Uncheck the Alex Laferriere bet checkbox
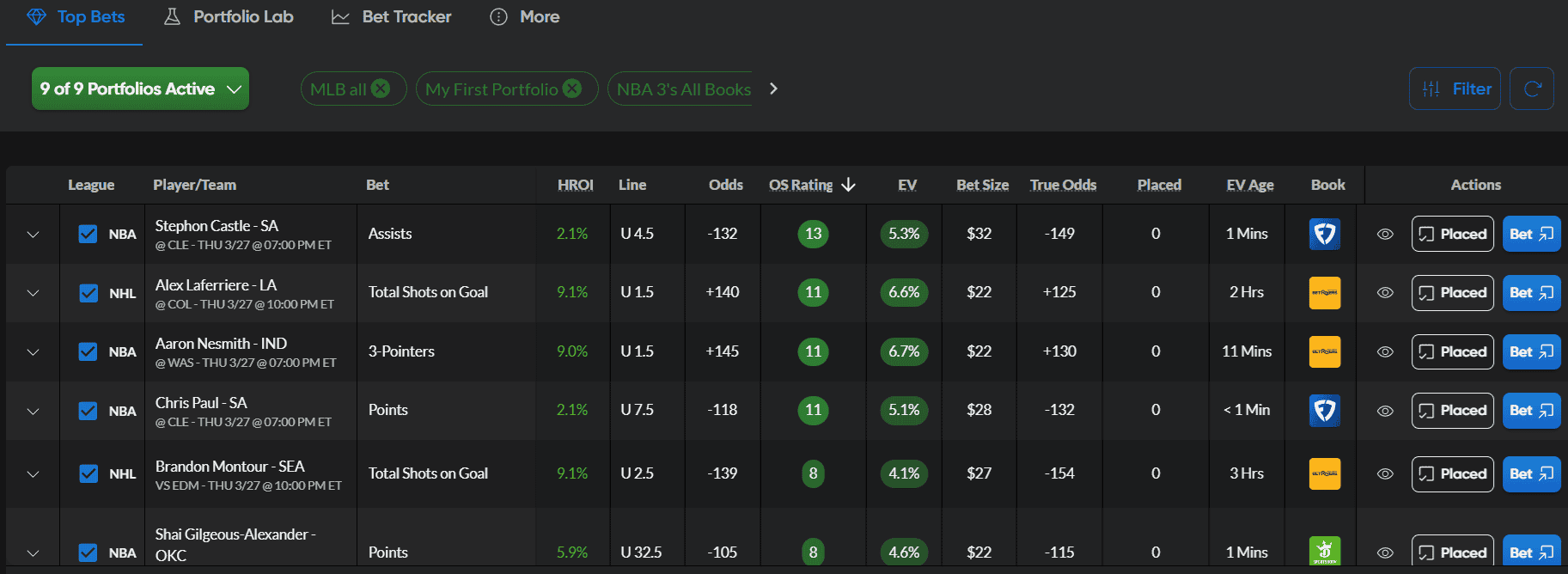 (x=88, y=293)
